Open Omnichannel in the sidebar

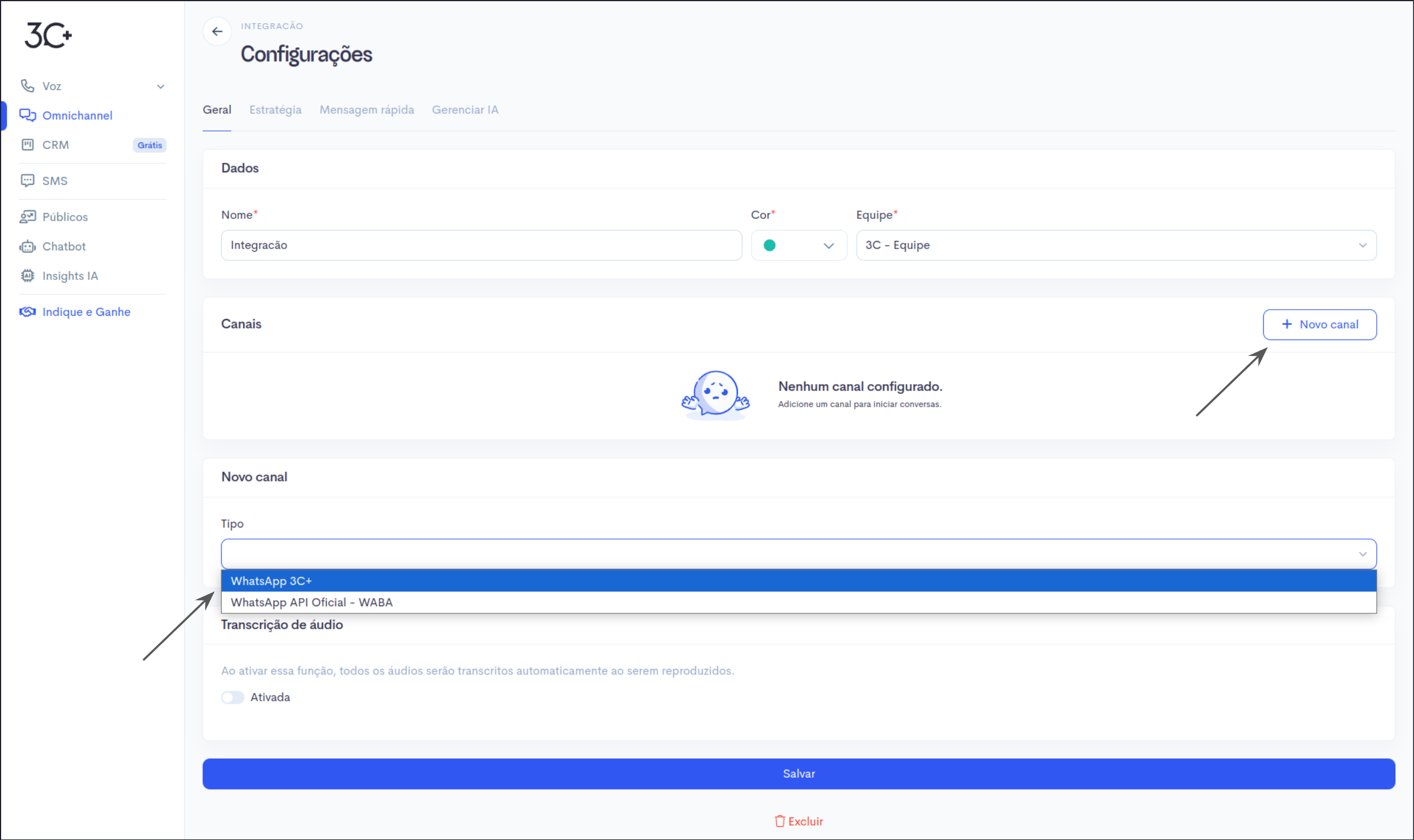coord(78,116)
